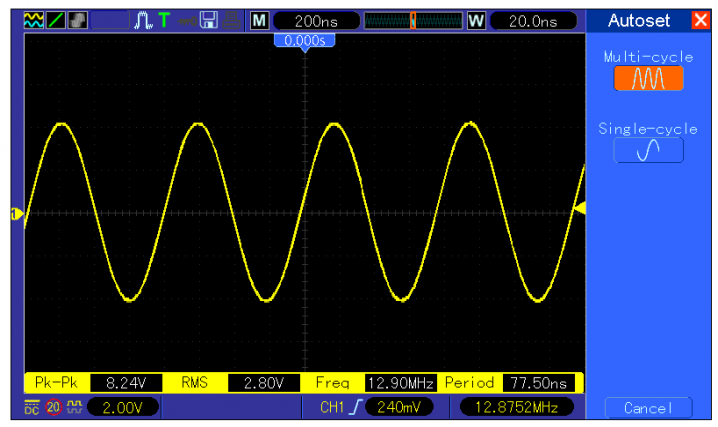
Task: Click the green T trigger status icon
Action: pos(163,20)
